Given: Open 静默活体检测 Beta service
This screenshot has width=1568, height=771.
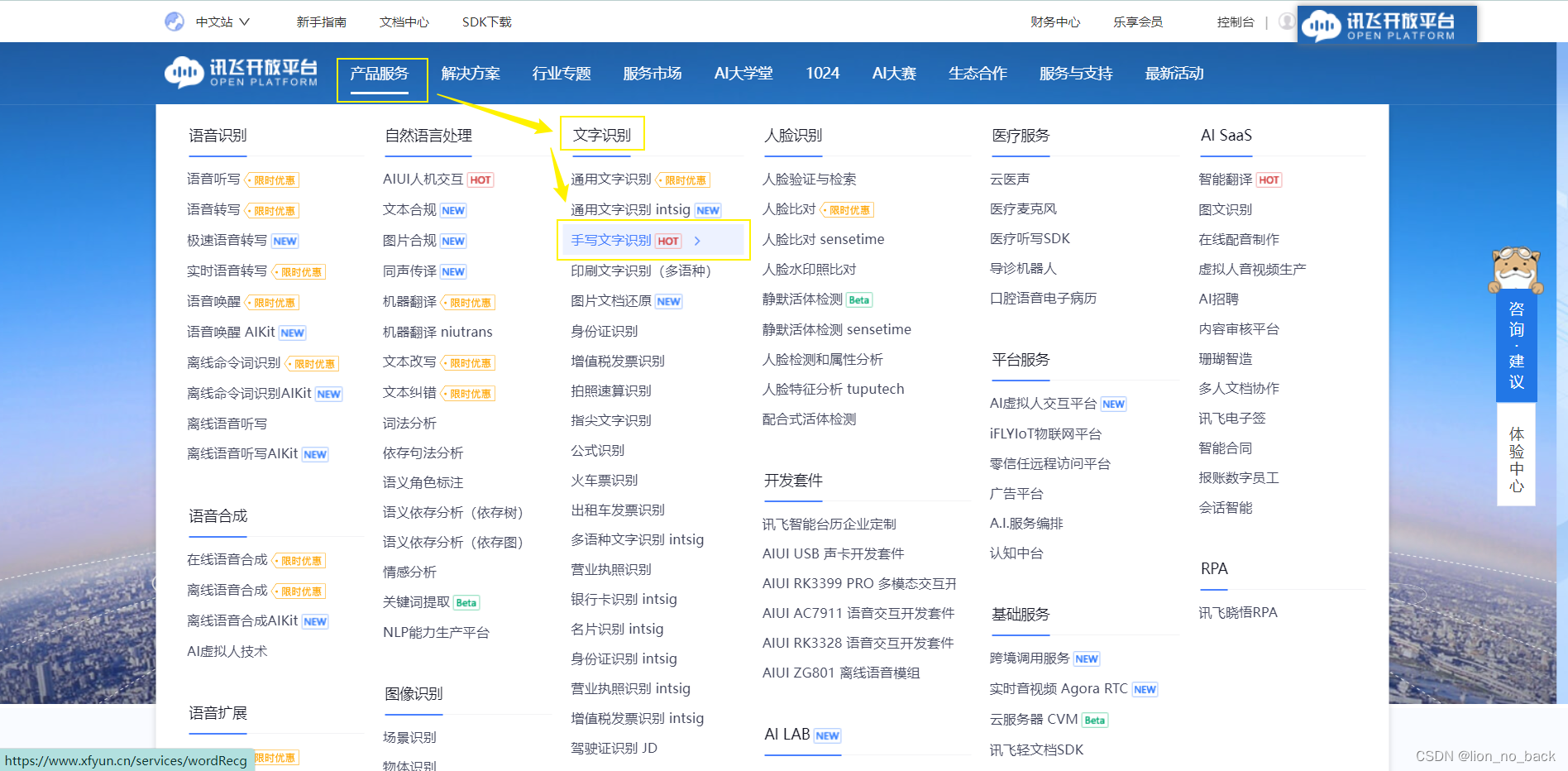Looking at the screenshot, I should [x=802, y=299].
